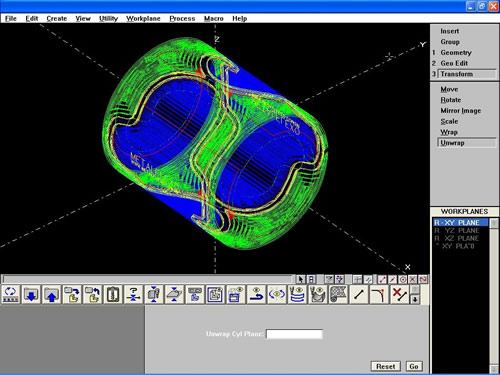Toggle the red circle snap icon

pyautogui.click(x=403, y=279)
